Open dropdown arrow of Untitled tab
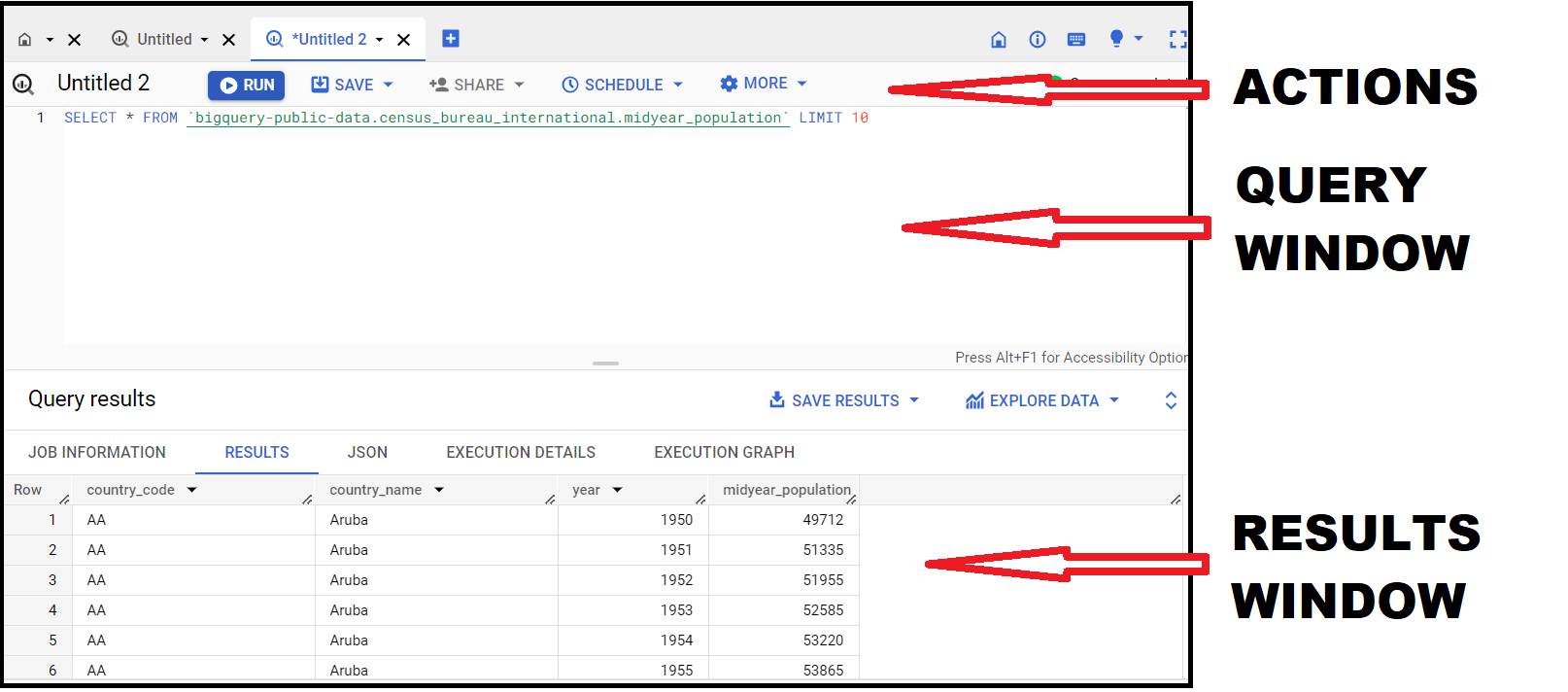 [x=204, y=40]
